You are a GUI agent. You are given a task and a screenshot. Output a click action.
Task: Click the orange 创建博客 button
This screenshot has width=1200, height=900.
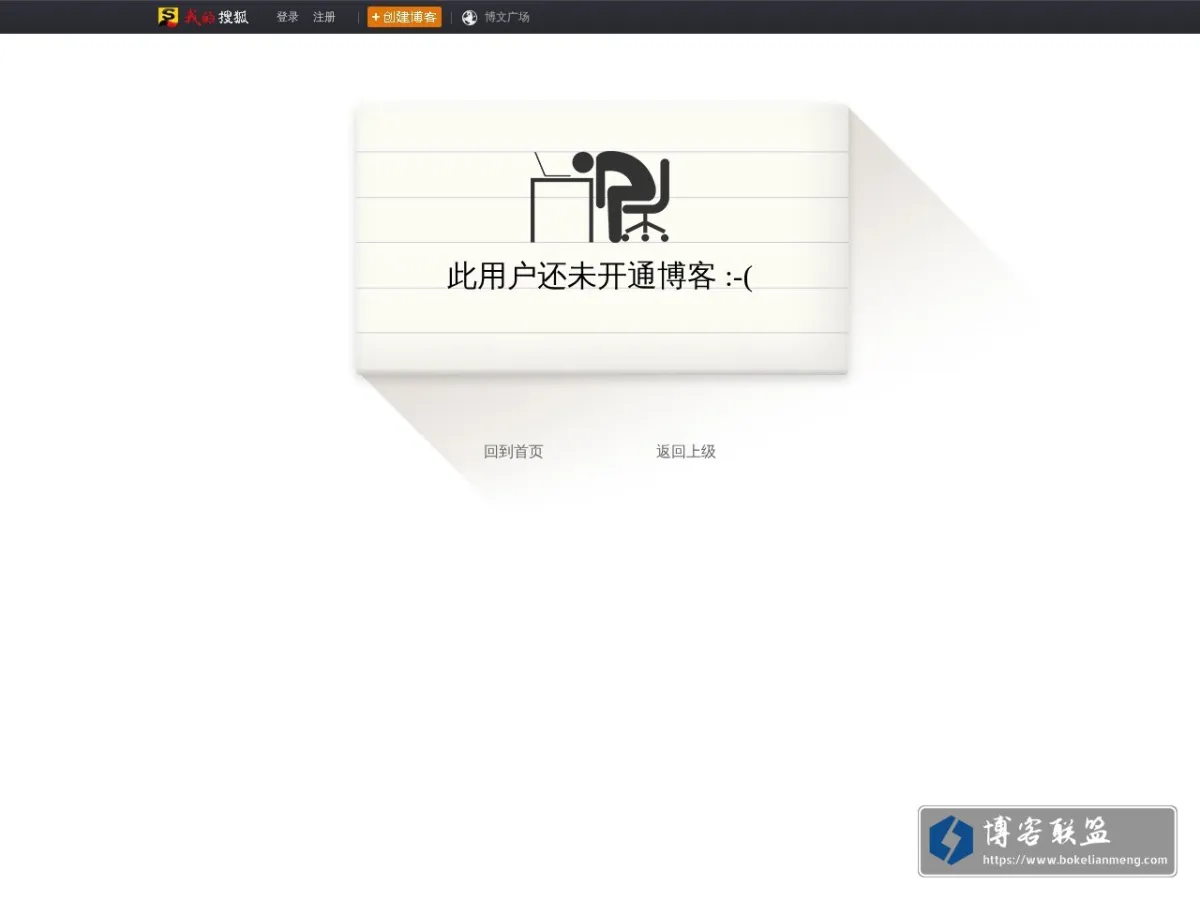(404, 17)
